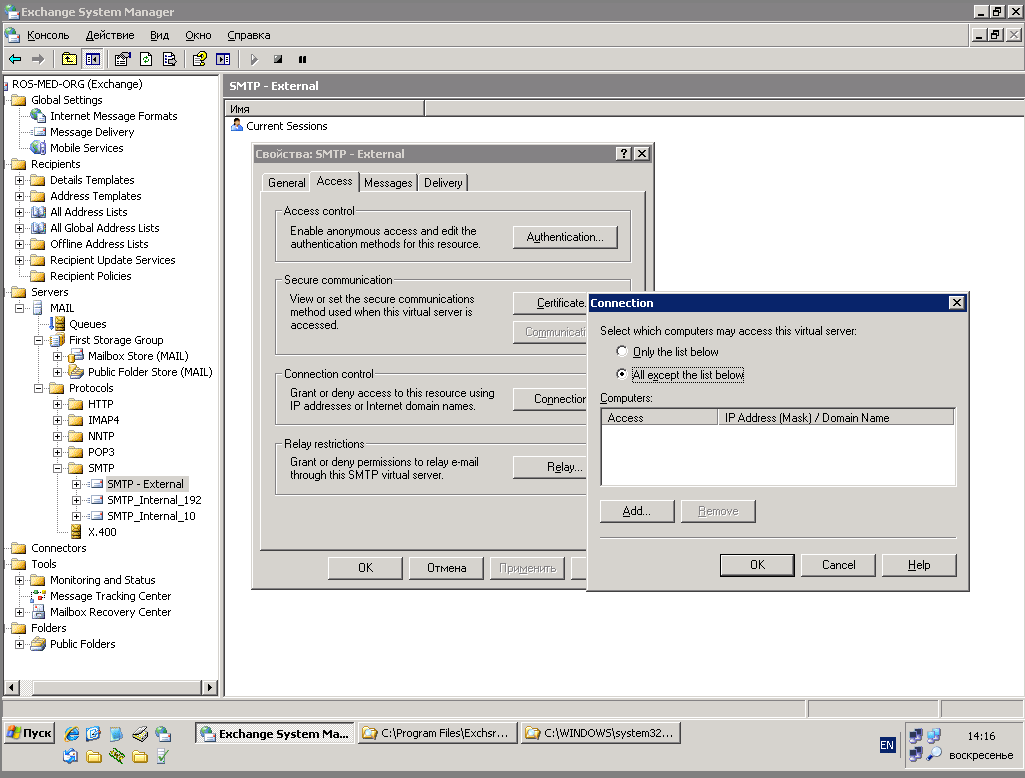1025x778 pixels.
Task: Select Message Delivery in the tree
Action: click(x=92, y=132)
